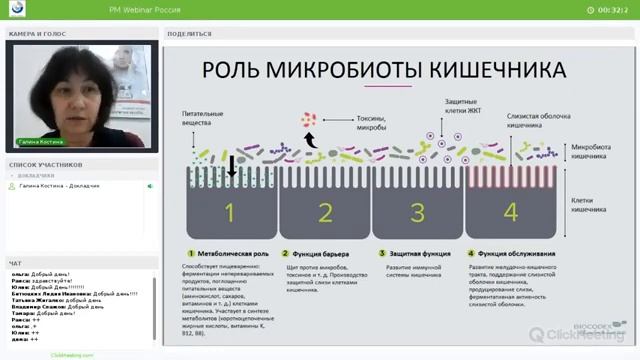Click the Микробиота кишечника label
640x360 pixels.
point(591,151)
